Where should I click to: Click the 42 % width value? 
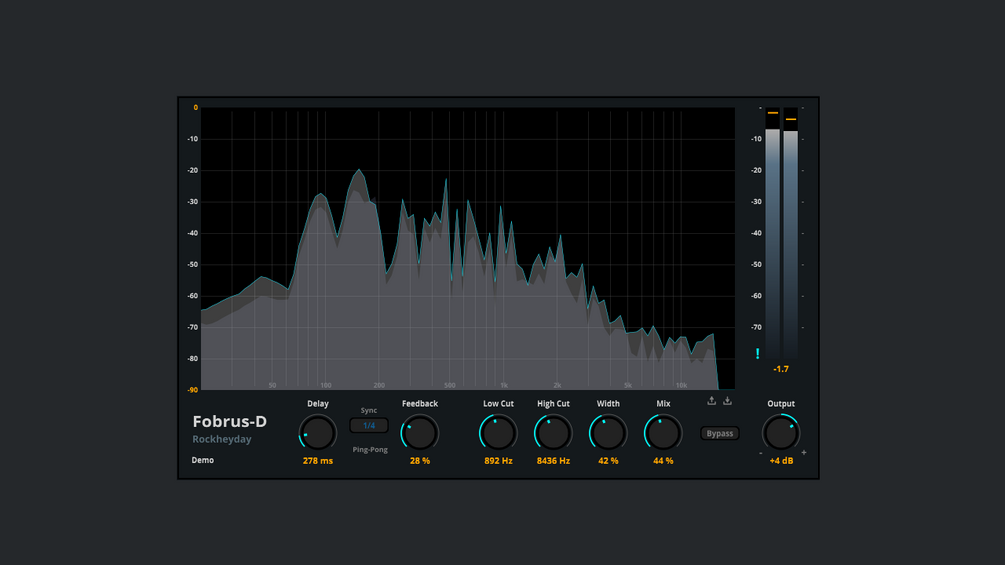click(x=608, y=461)
